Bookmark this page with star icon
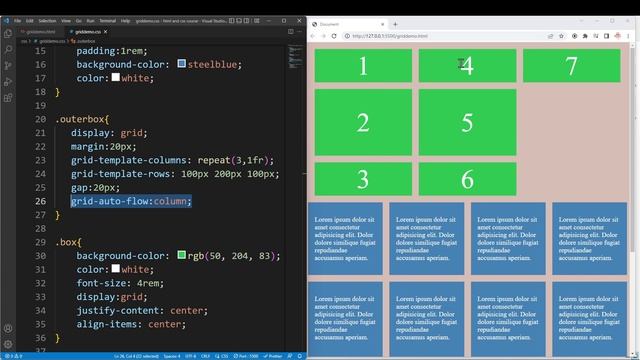 tap(561, 36)
